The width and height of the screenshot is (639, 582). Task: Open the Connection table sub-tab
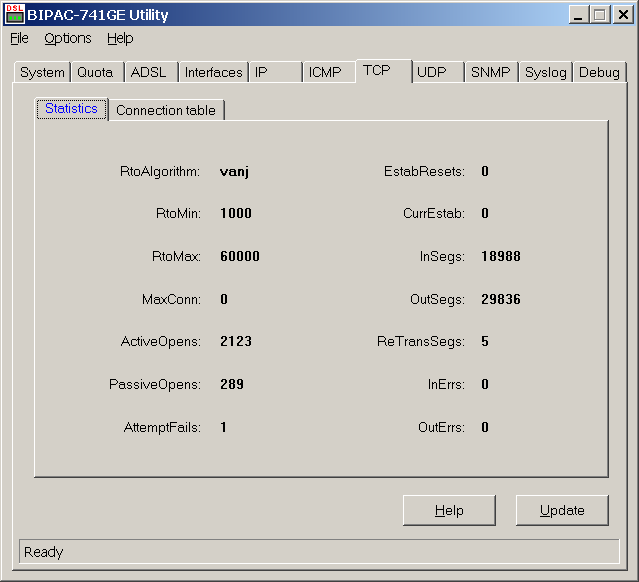tap(166, 110)
